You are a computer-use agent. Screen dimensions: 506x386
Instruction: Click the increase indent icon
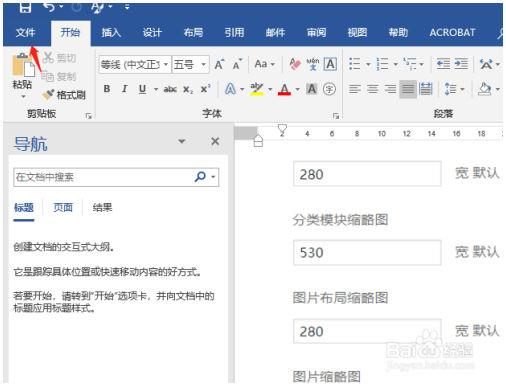tap(461, 64)
